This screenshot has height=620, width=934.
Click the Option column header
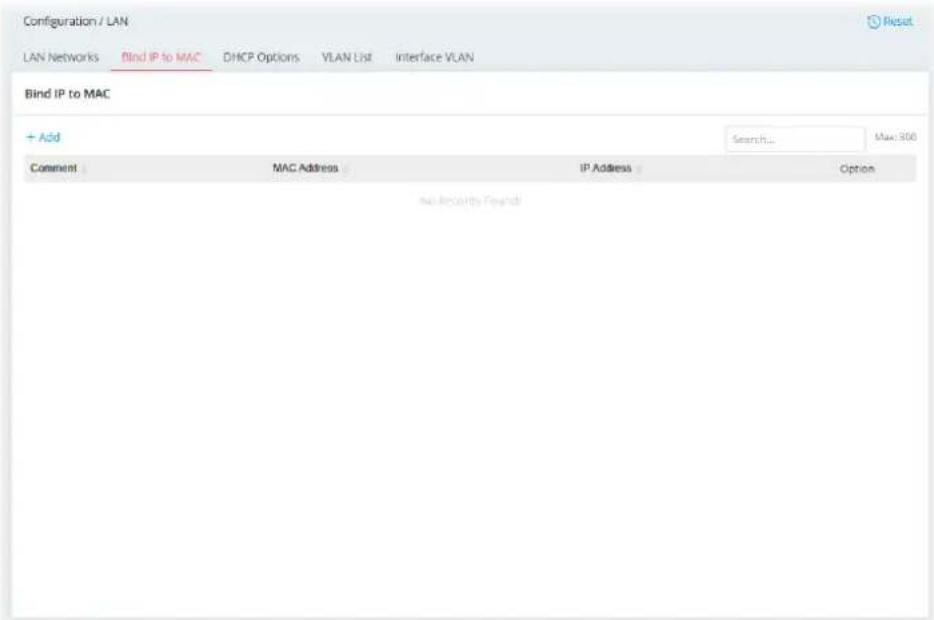coord(857,169)
